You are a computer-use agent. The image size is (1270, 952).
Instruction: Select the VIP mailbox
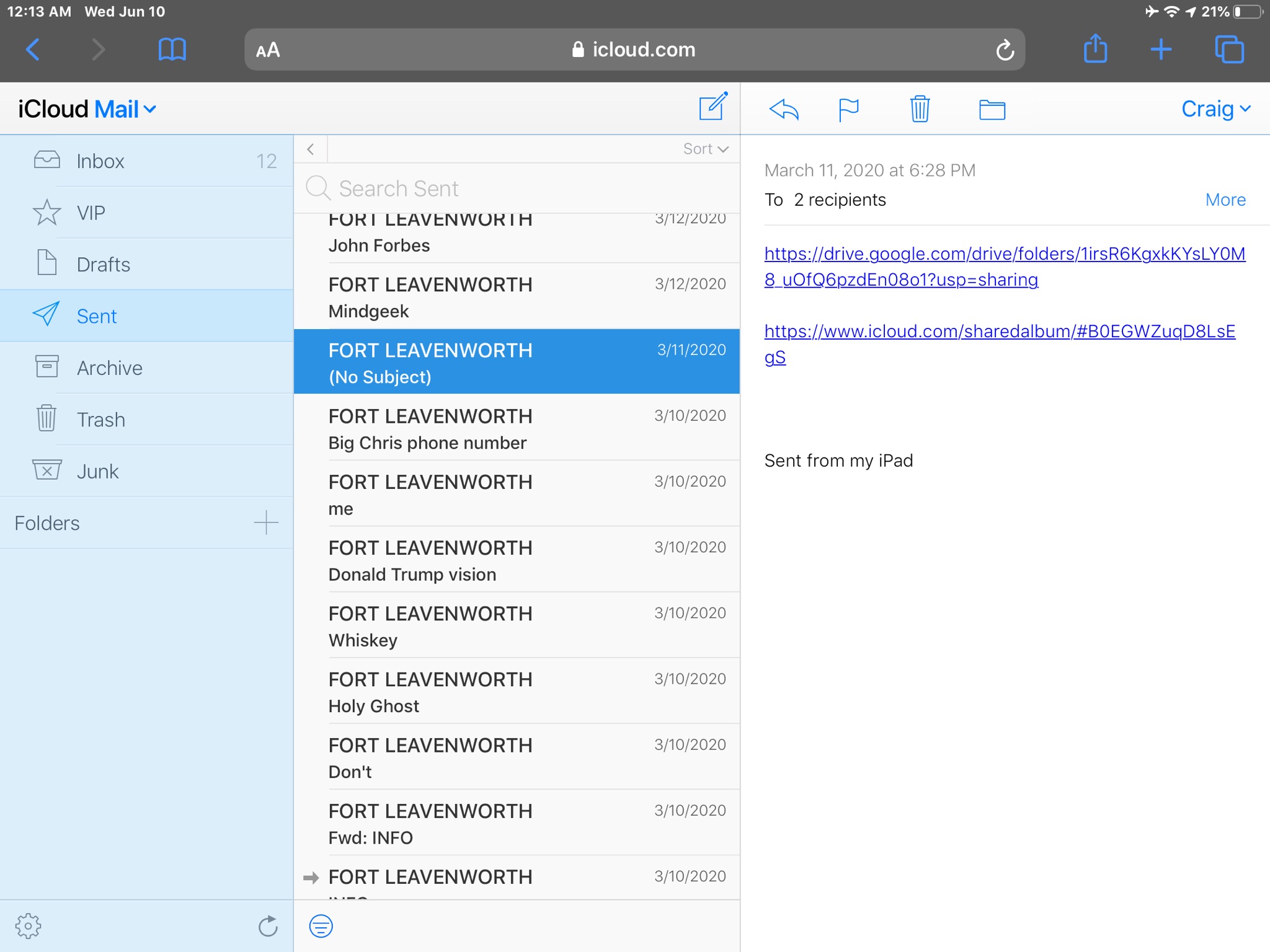coord(146,213)
